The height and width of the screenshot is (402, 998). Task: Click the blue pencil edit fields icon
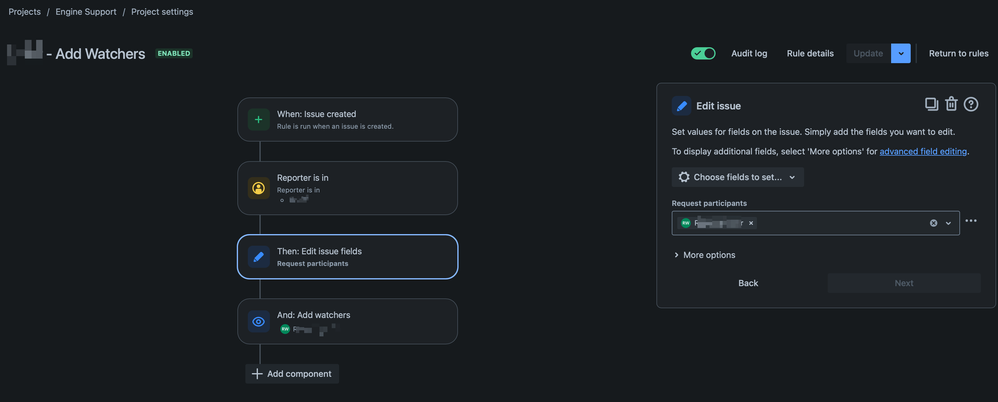pyautogui.click(x=258, y=257)
